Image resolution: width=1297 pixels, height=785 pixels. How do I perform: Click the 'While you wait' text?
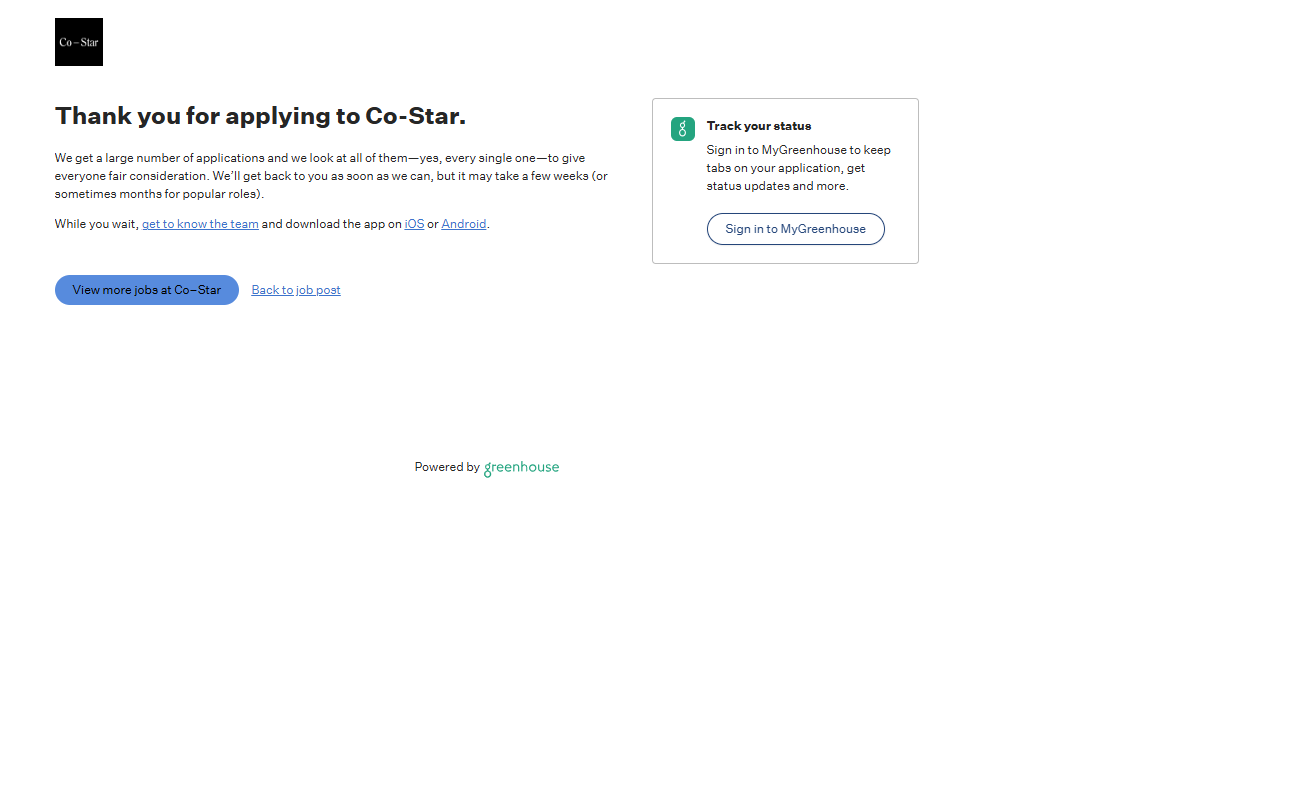click(96, 224)
